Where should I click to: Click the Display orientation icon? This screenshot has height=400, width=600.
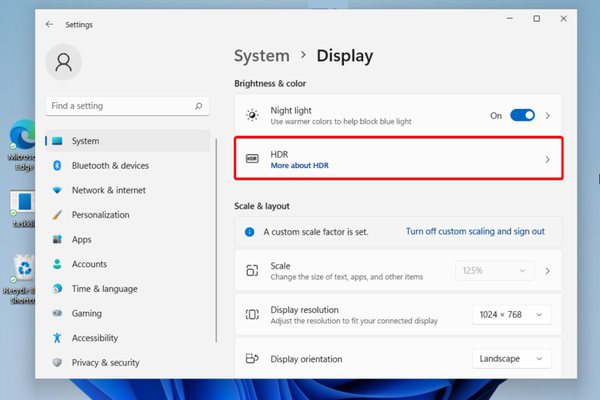tap(252, 359)
